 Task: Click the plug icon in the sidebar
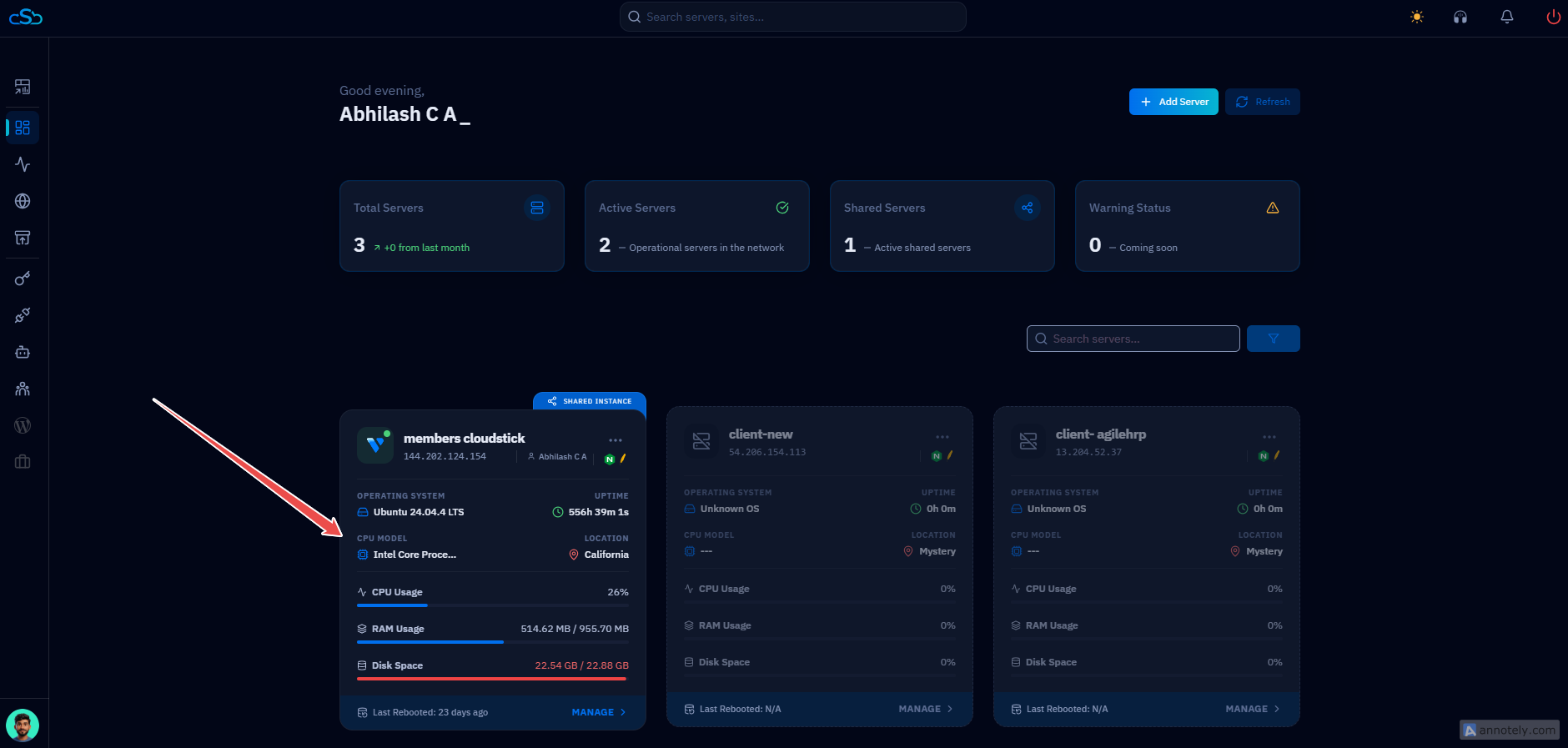(23, 315)
